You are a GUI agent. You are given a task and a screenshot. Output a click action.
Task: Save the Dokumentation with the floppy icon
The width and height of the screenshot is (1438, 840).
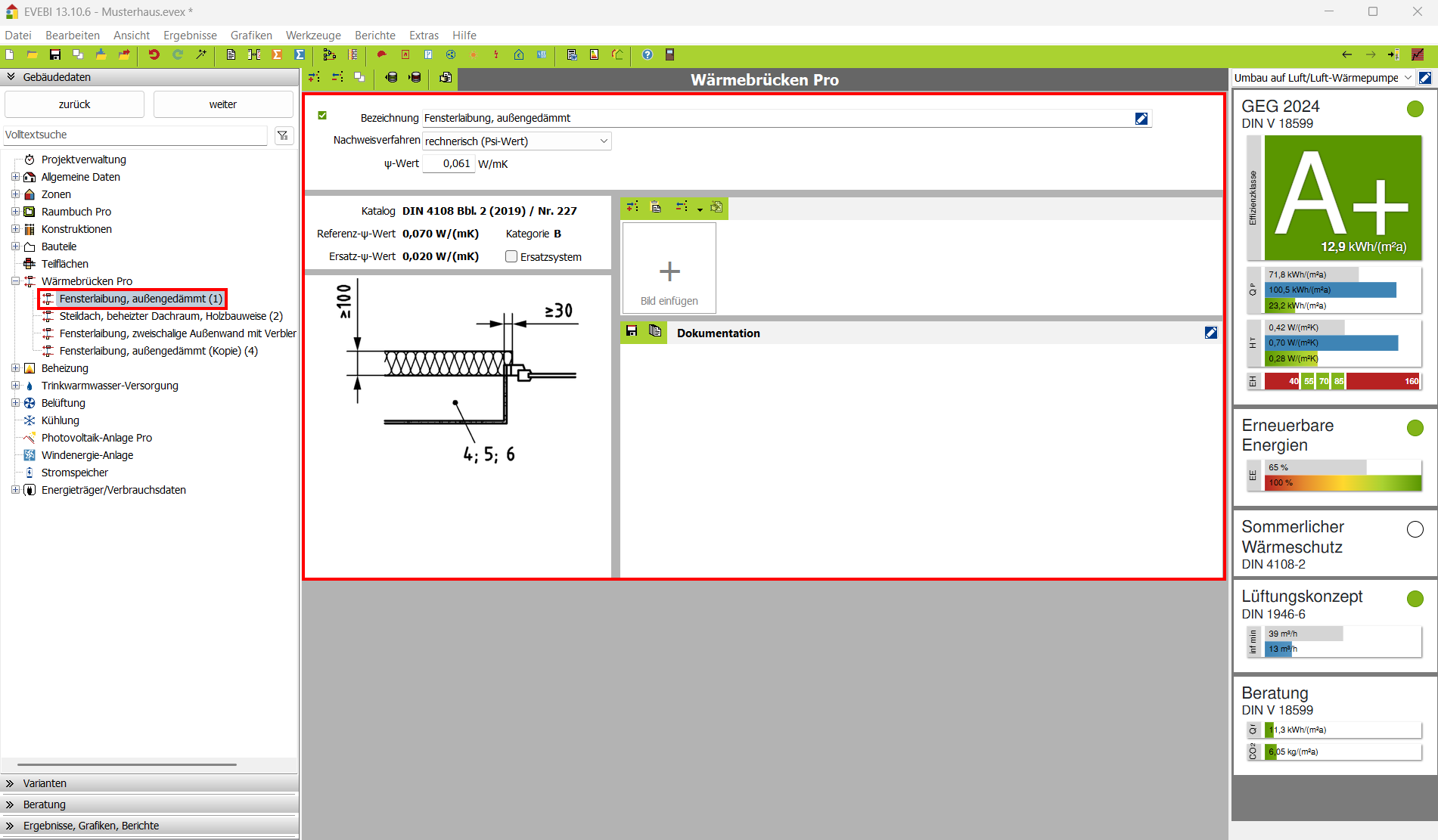632,331
